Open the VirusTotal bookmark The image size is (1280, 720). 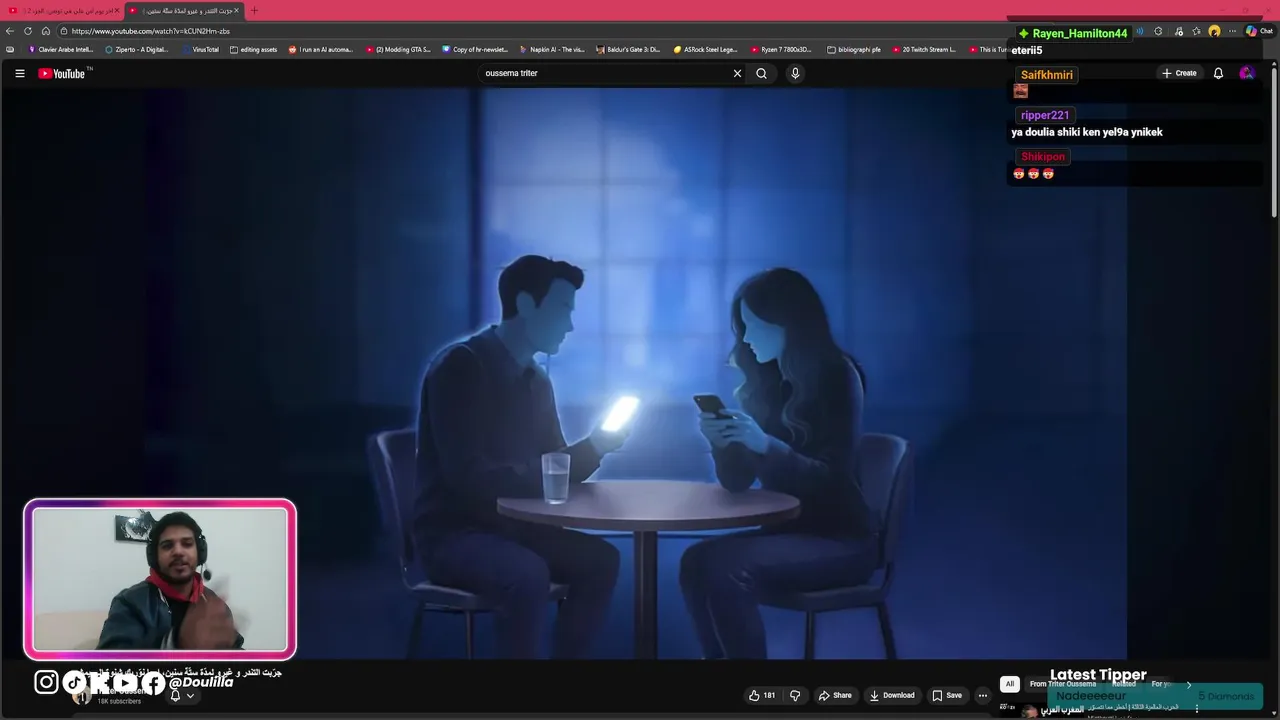point(200,49)
